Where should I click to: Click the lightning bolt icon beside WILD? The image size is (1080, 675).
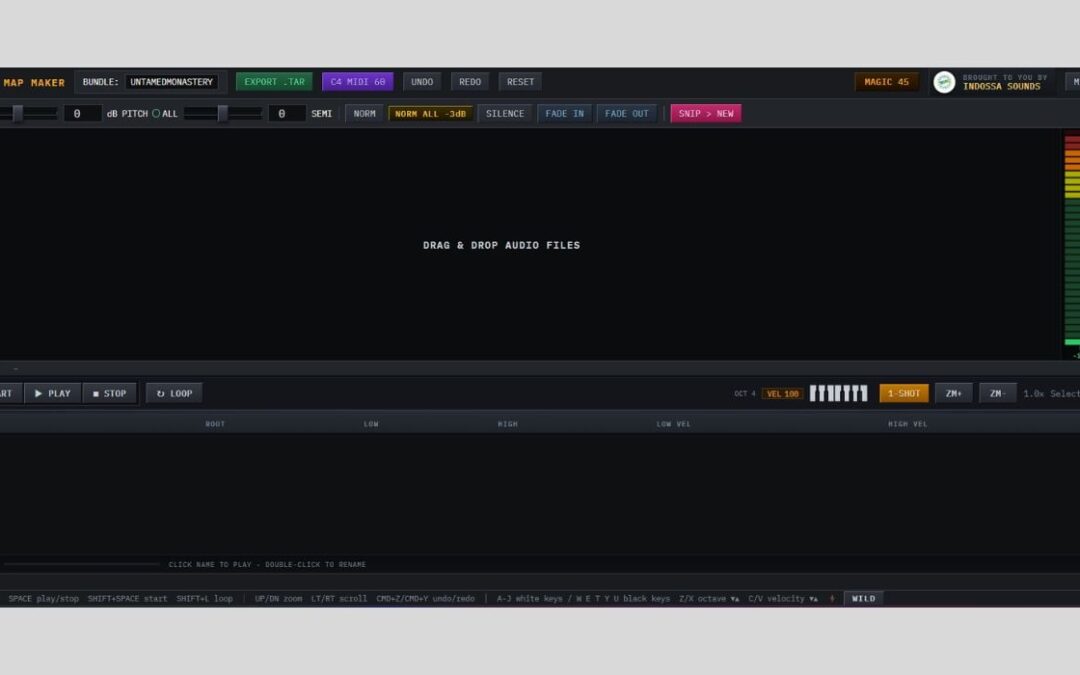click(x=832, y=599)
